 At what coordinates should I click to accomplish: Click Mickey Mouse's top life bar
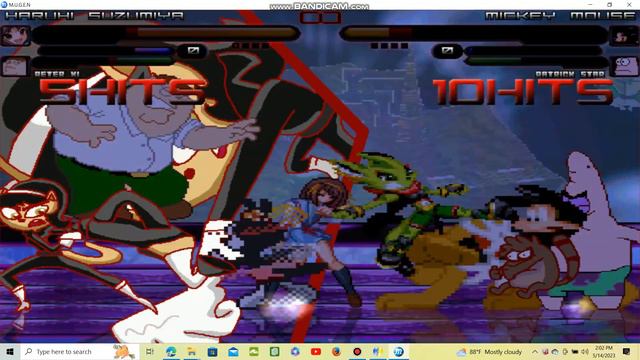(x=473, y=33)
